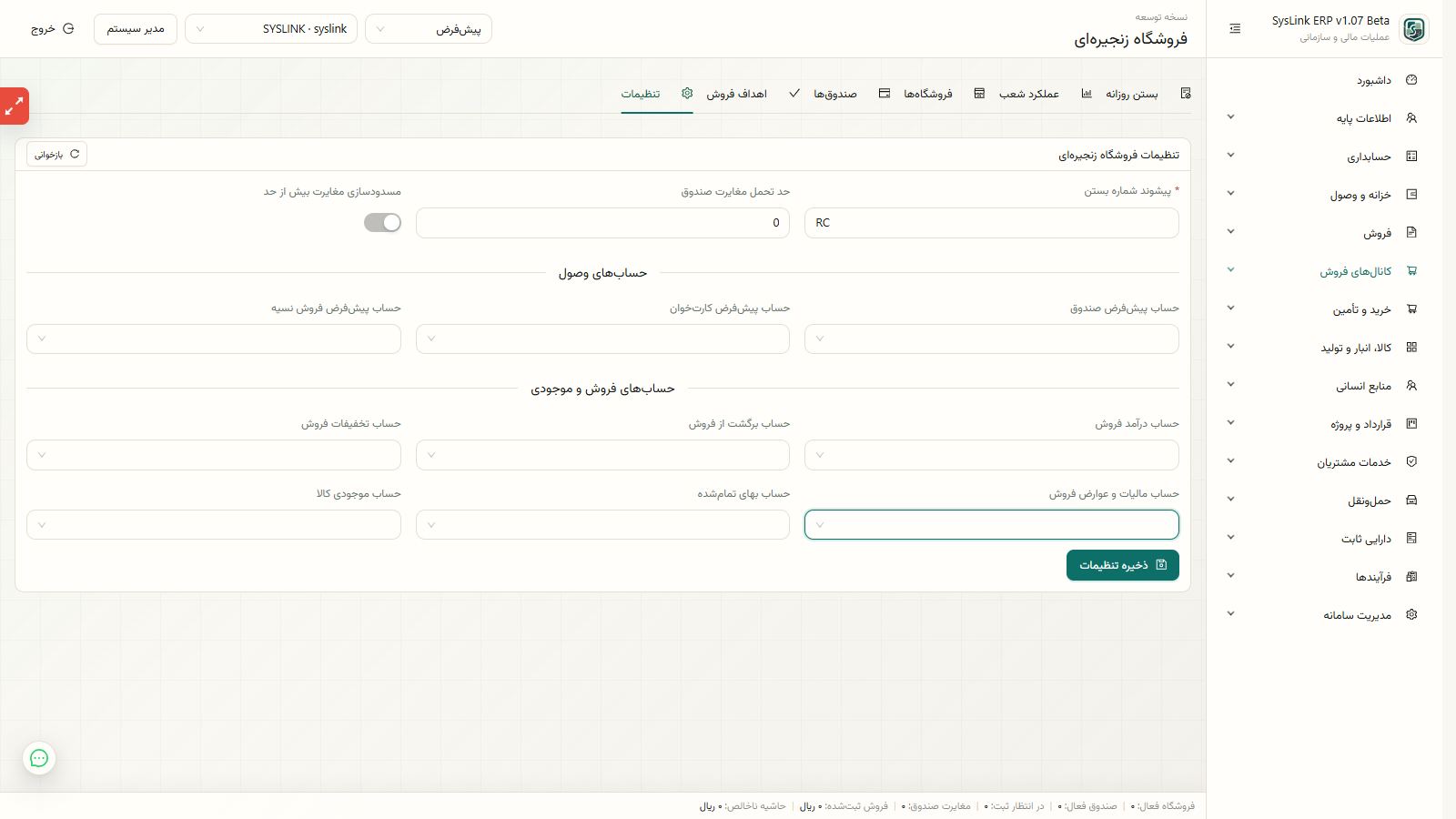Open حساب تخفیفات فروش dropdown
The height and width of the screenshot is (819, 1456).
(x=214, y=455)
